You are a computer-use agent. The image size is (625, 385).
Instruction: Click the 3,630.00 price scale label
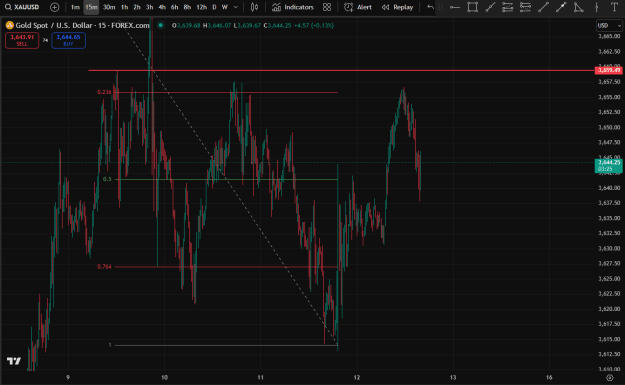609,248
